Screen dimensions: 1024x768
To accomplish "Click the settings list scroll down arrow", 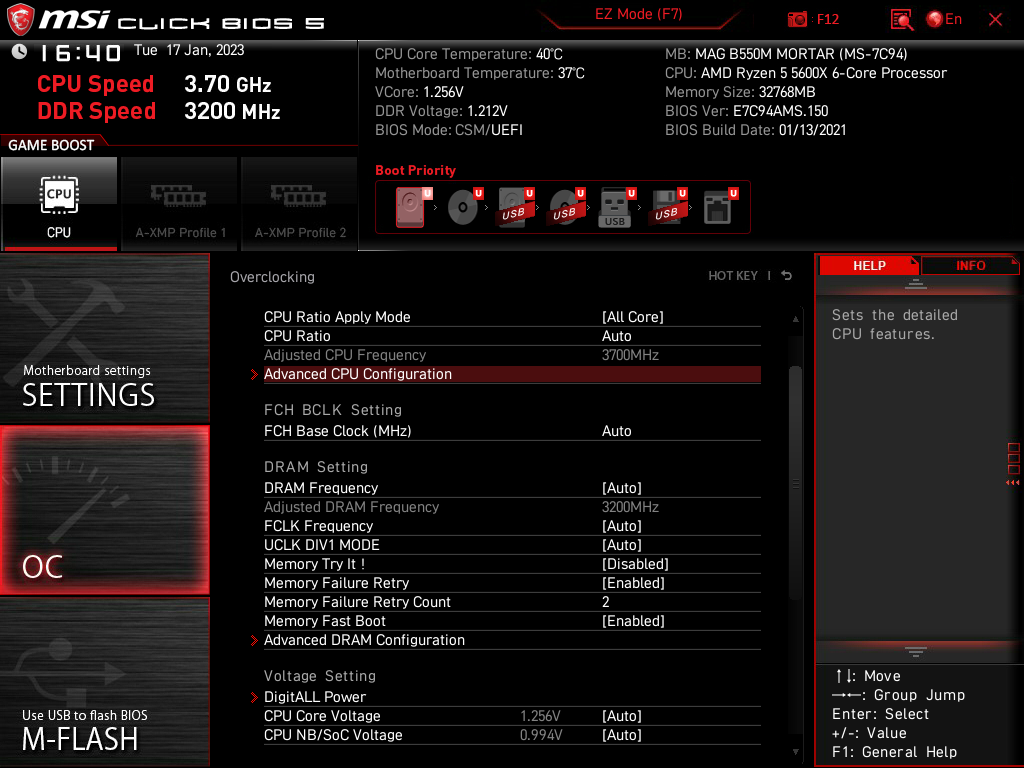I will coord(795,752).
